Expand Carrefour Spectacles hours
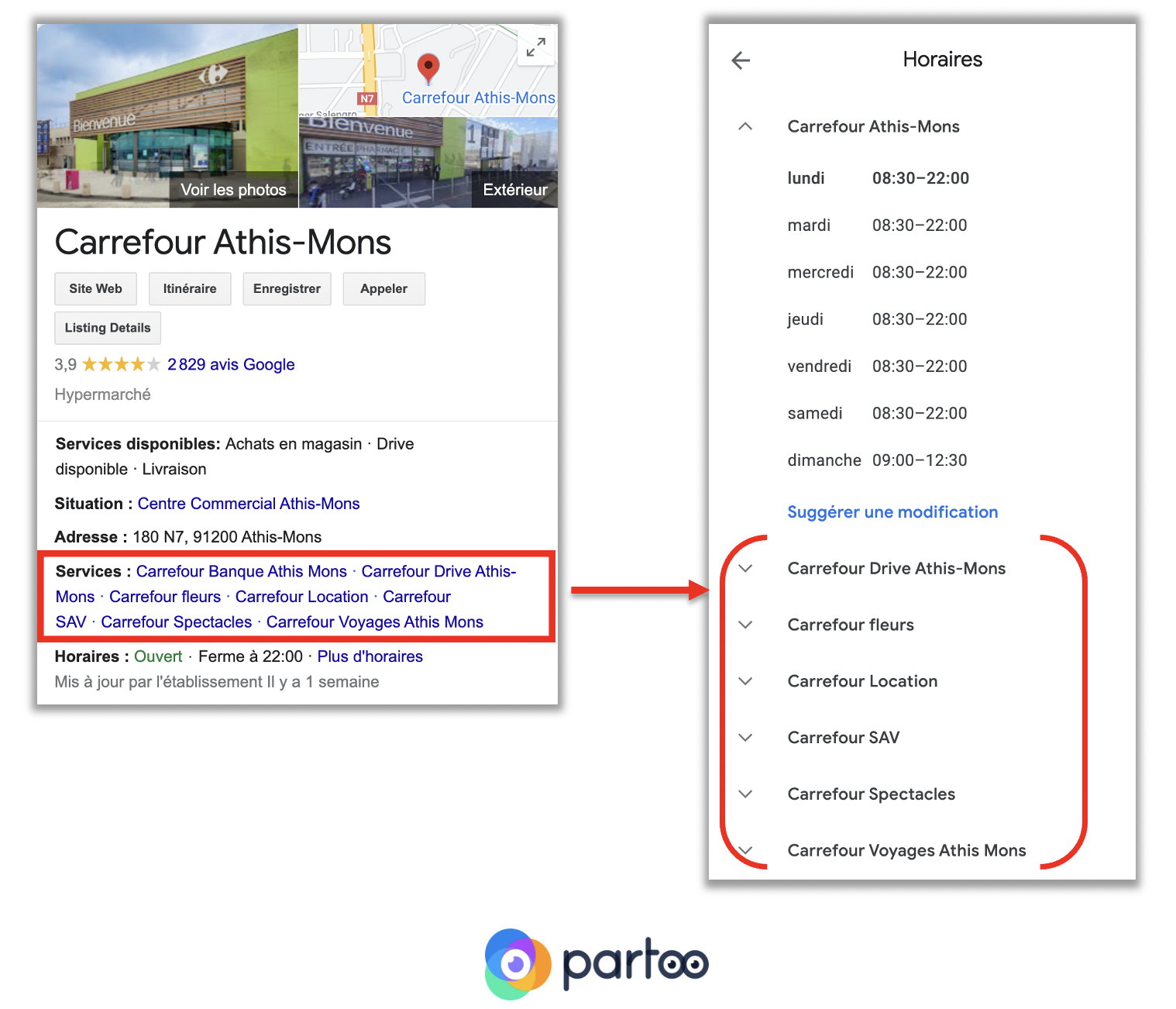Viewport: 1176px width, 1009px height. tap(745, 794)
